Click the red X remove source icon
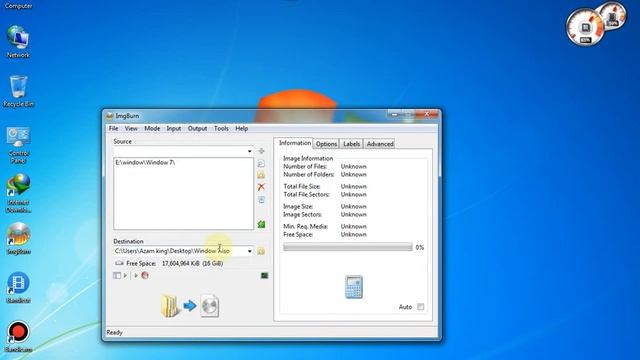This screenshot has width=640, height=360. tap(261, 187)
